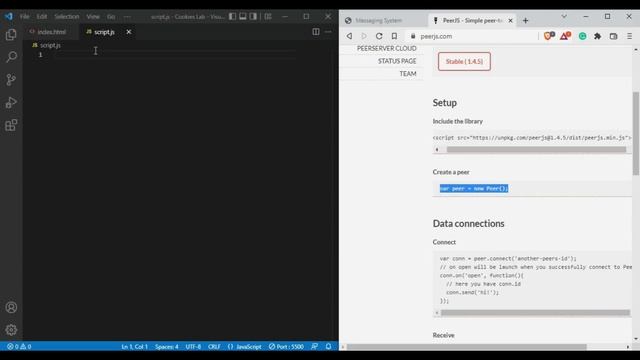Click the green extension icon
This screenshot has width=640, height=360.
[x=582, y=36]
